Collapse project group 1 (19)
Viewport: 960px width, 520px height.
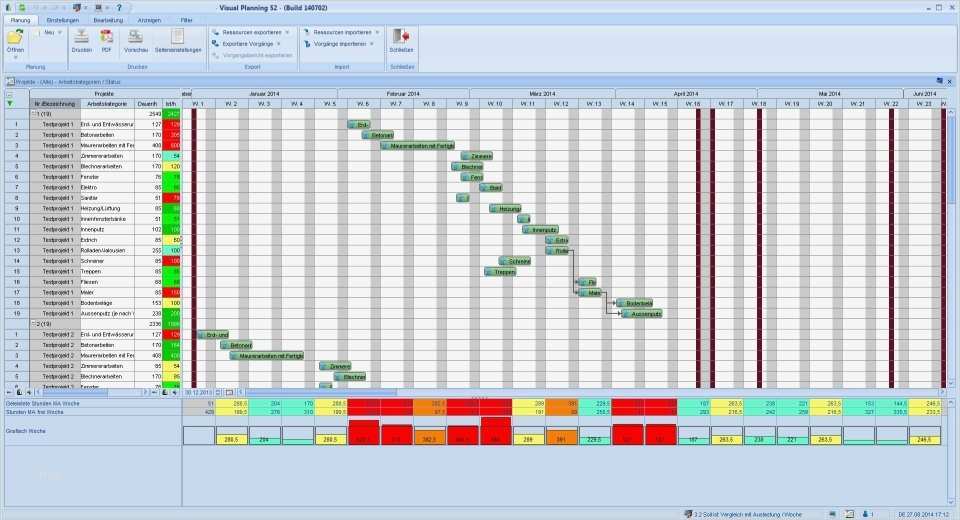click(x=34, y=114)
